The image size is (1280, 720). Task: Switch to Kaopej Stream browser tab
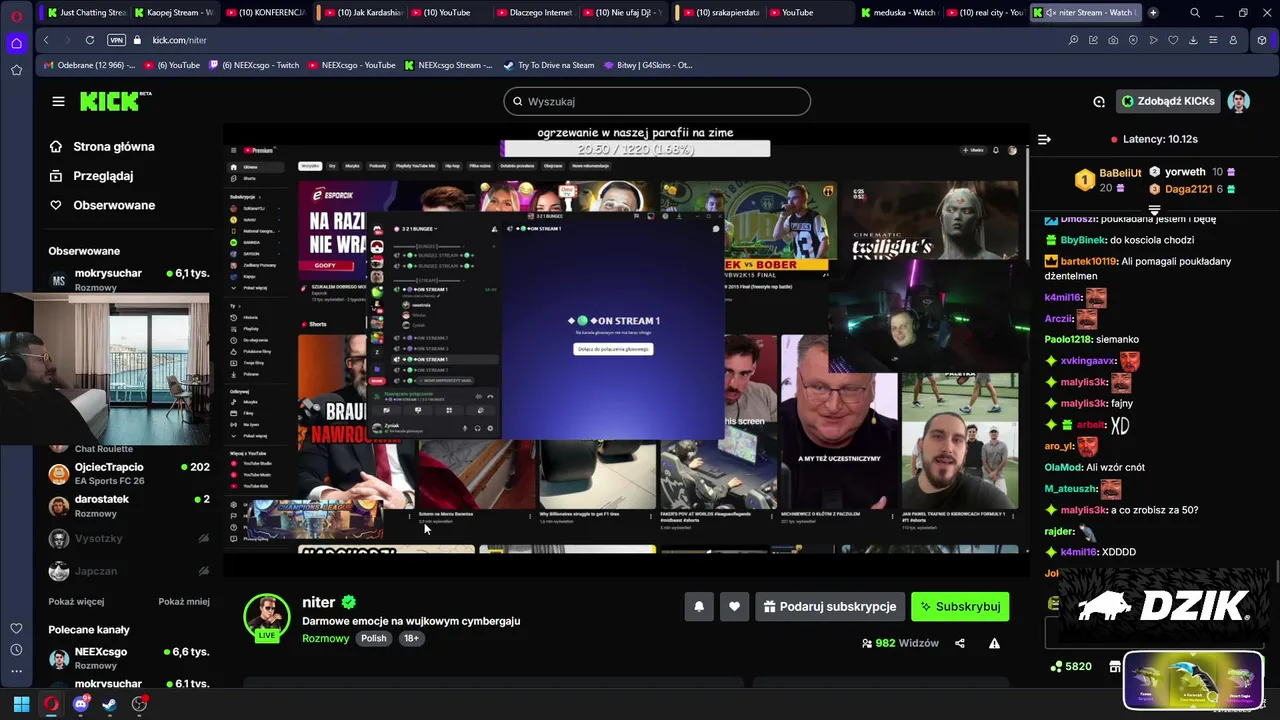click(173, 12)
